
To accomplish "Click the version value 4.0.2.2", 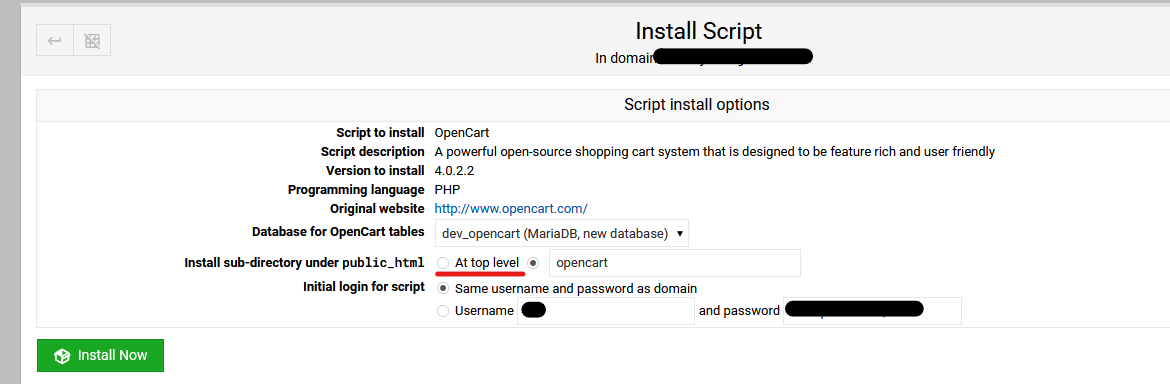I will [x=454, y=171].
